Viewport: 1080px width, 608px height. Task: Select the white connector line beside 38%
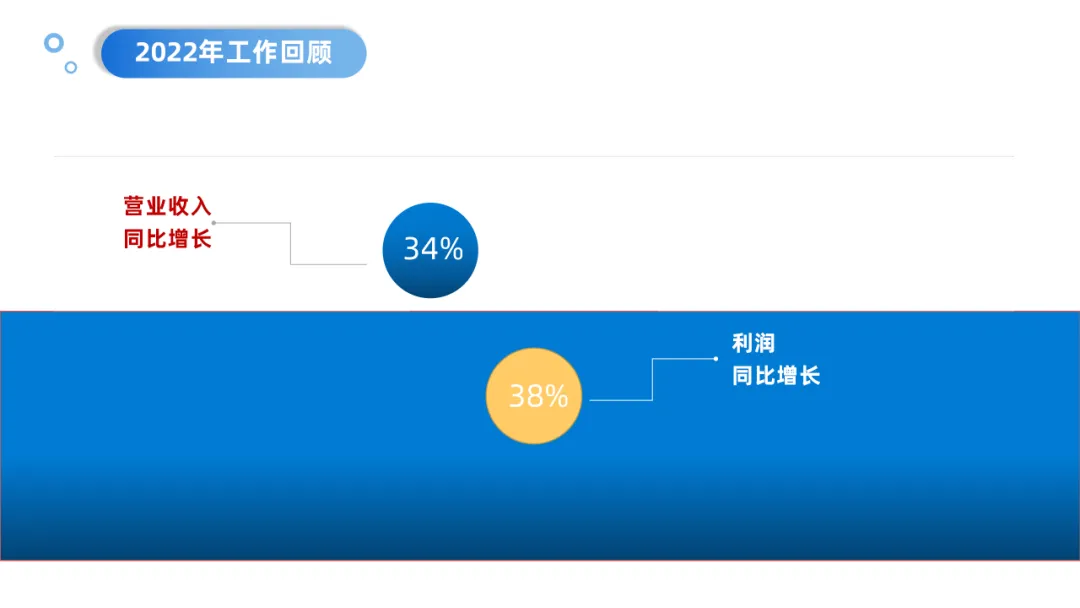coord(652,379)
